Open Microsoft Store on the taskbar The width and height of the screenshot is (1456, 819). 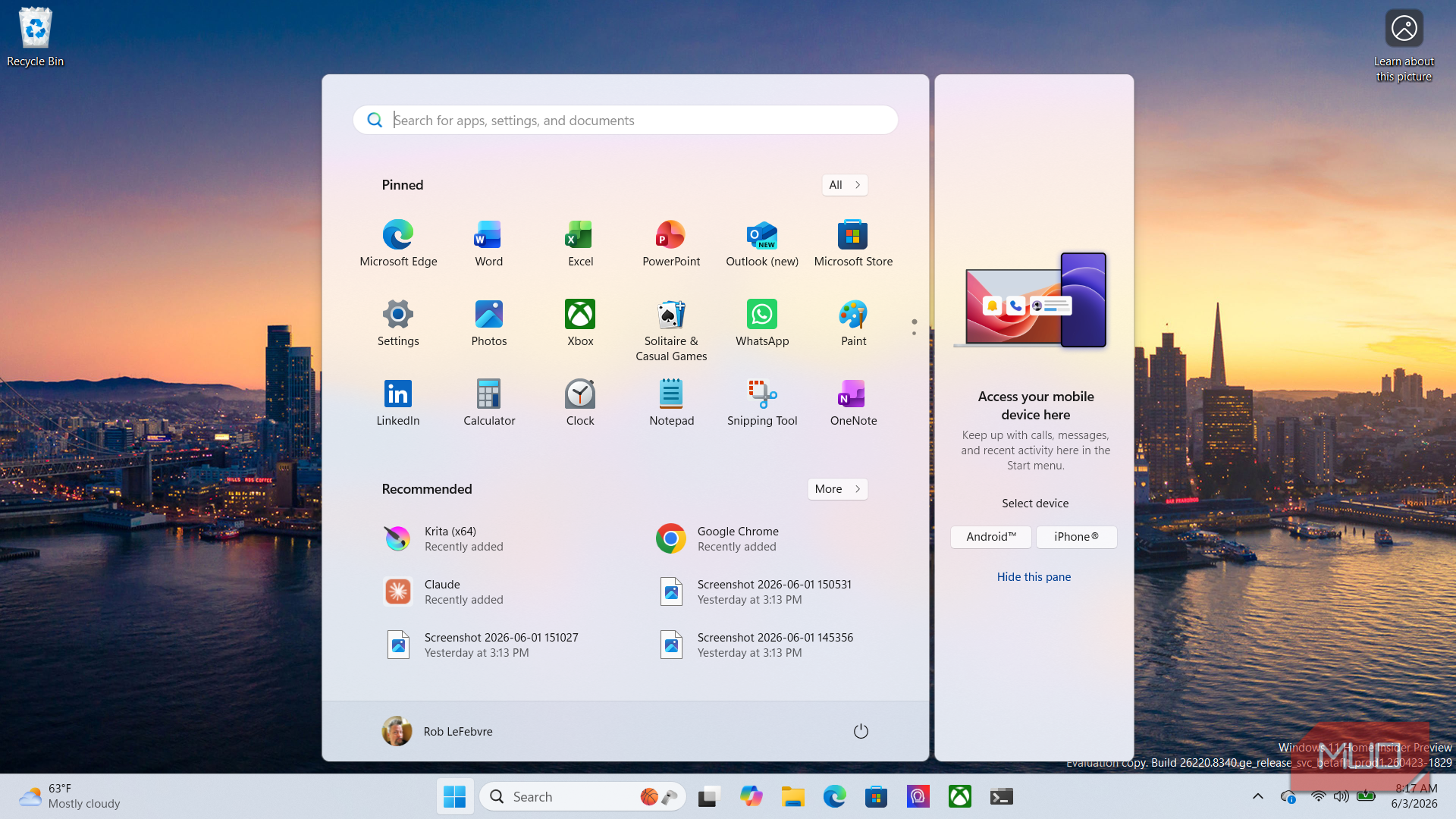click(876, 796)
